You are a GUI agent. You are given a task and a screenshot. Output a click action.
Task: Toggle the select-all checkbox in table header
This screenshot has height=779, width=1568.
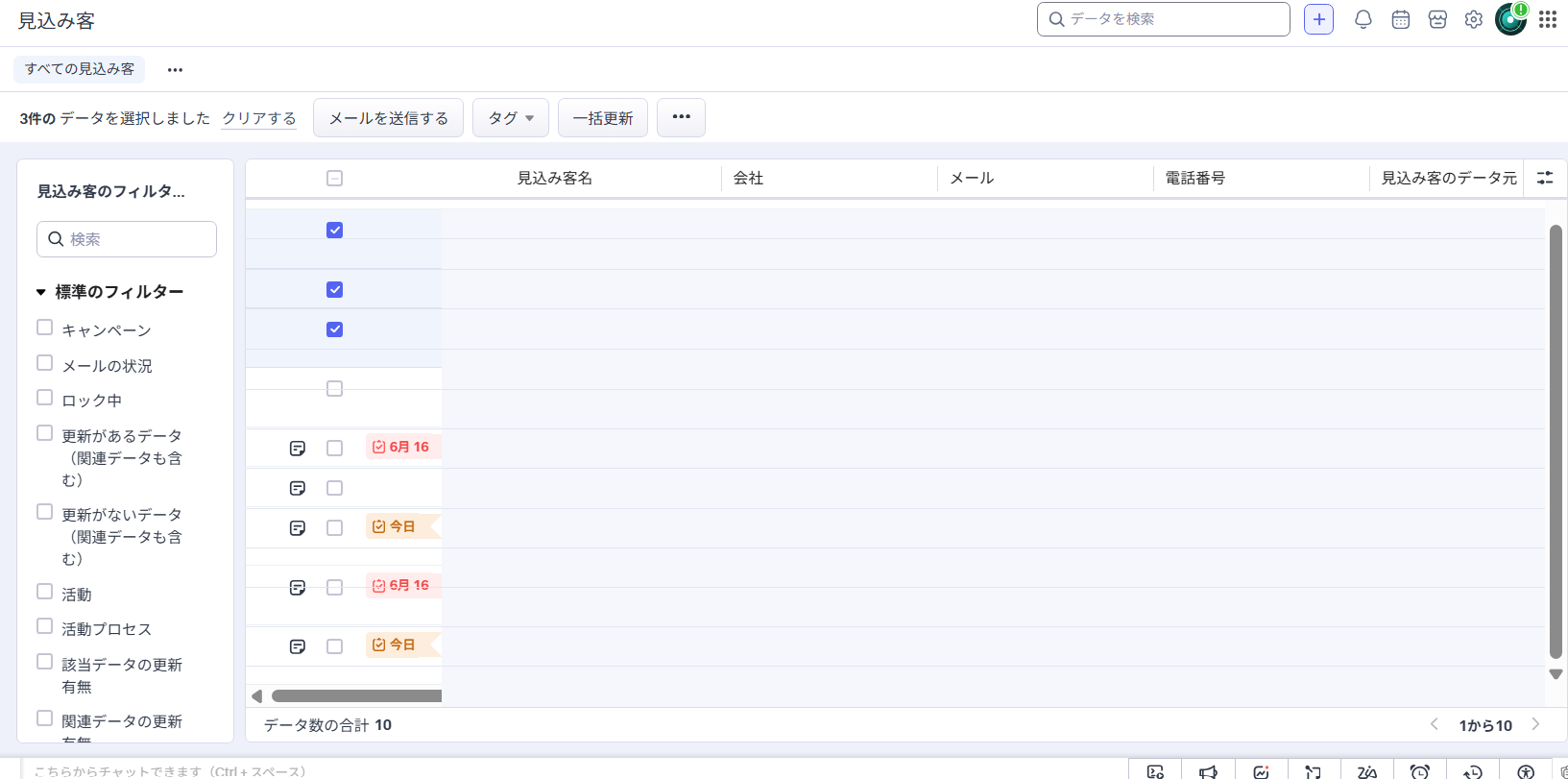click(334, 178)
